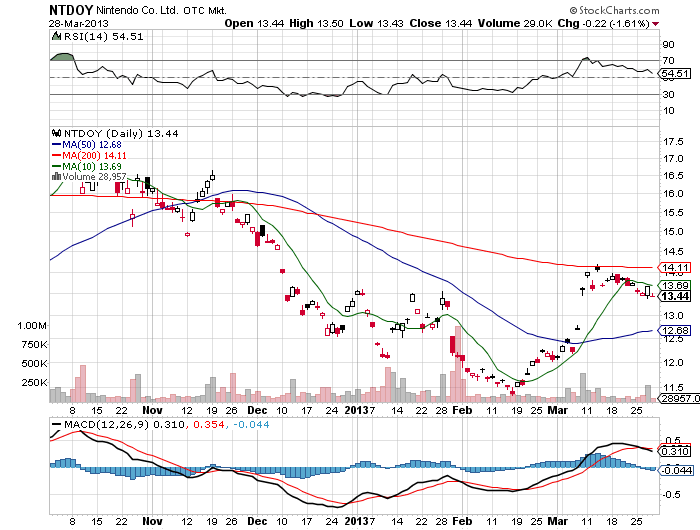The width and height of the screenshot is (700, 530).
Task: Click the Open 13.44 value
Action: [x=254, y=23]
